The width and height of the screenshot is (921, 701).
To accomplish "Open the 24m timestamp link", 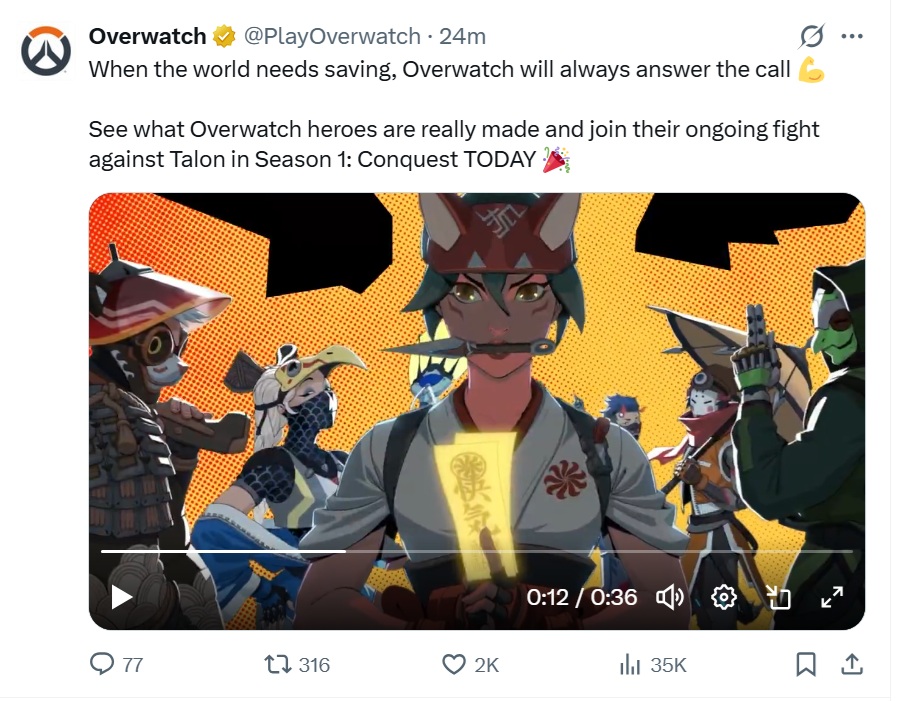I will (x=462, y=36).
